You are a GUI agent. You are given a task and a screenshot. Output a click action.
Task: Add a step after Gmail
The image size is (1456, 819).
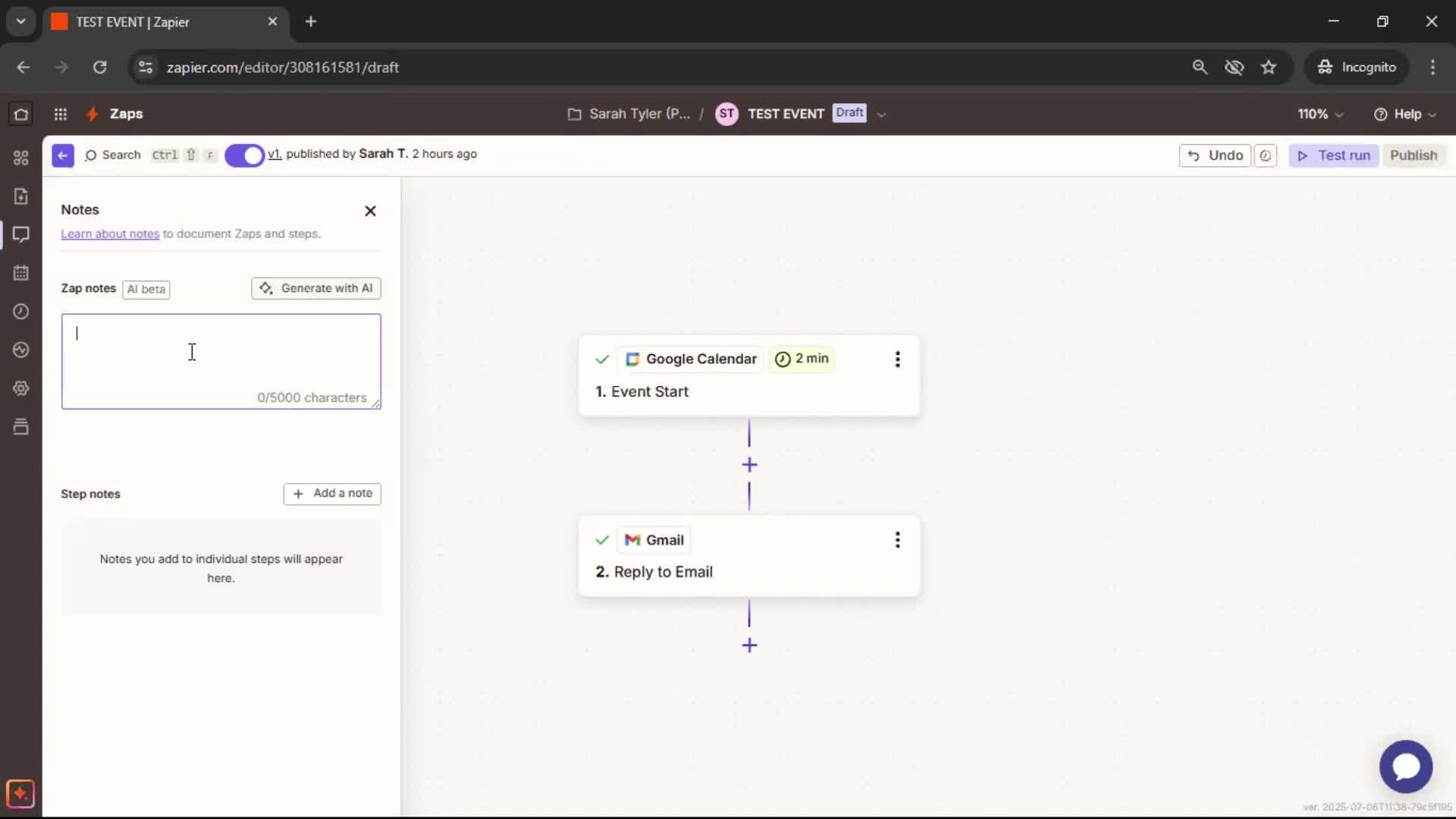pyautogui.click(x=749, y=645)
